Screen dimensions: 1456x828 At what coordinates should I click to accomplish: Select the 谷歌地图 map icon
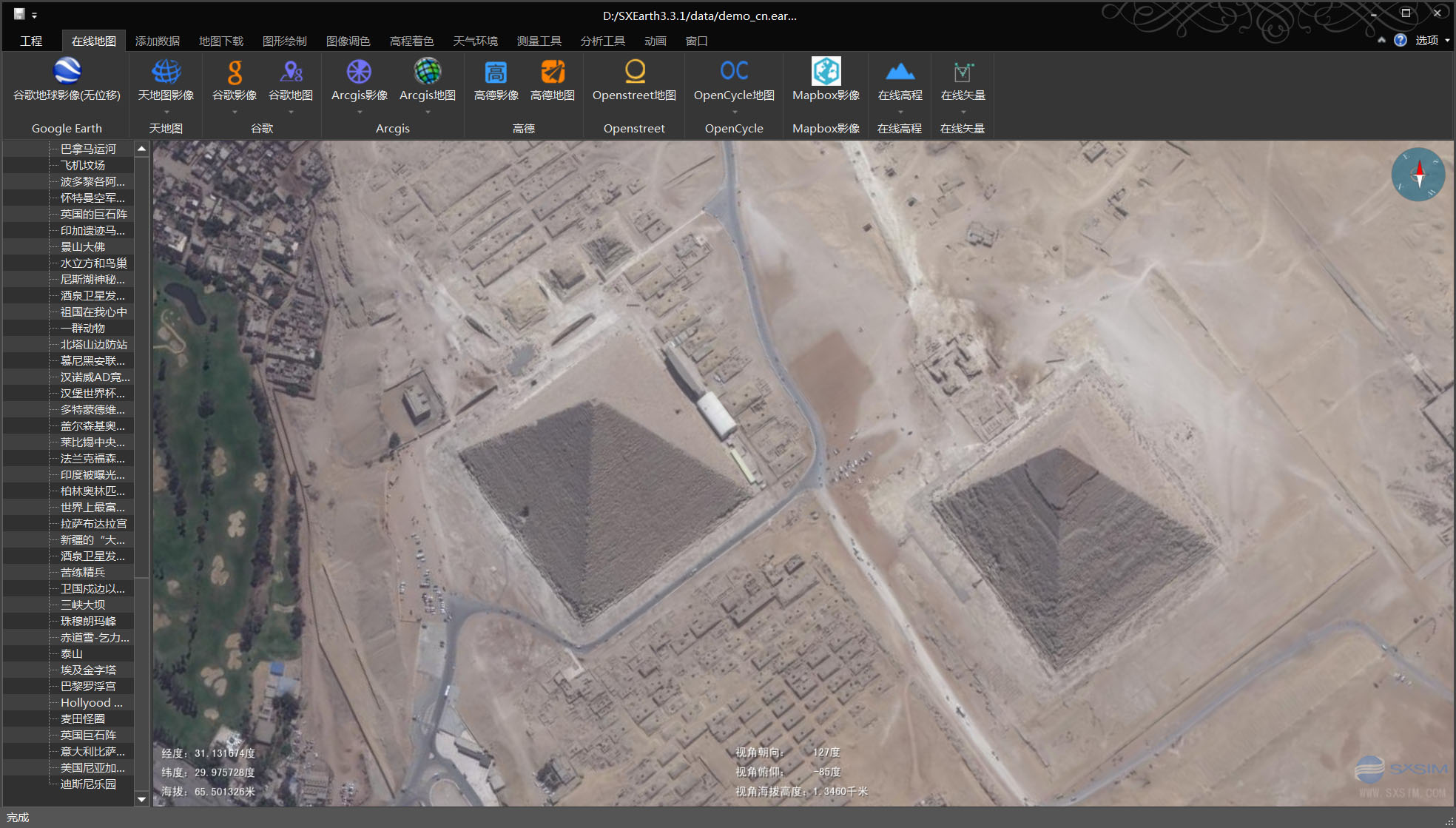click(x=291, y=79)
